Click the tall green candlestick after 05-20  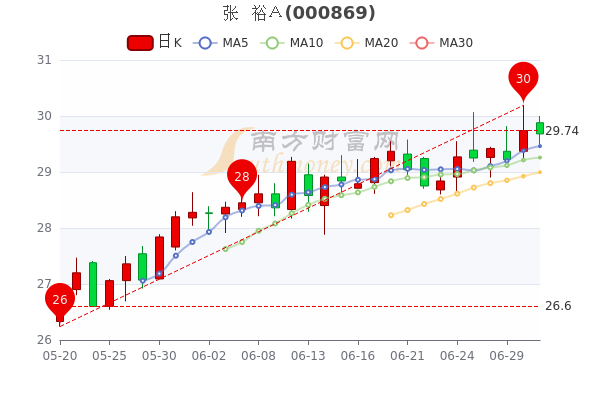[x=93, y=284]
